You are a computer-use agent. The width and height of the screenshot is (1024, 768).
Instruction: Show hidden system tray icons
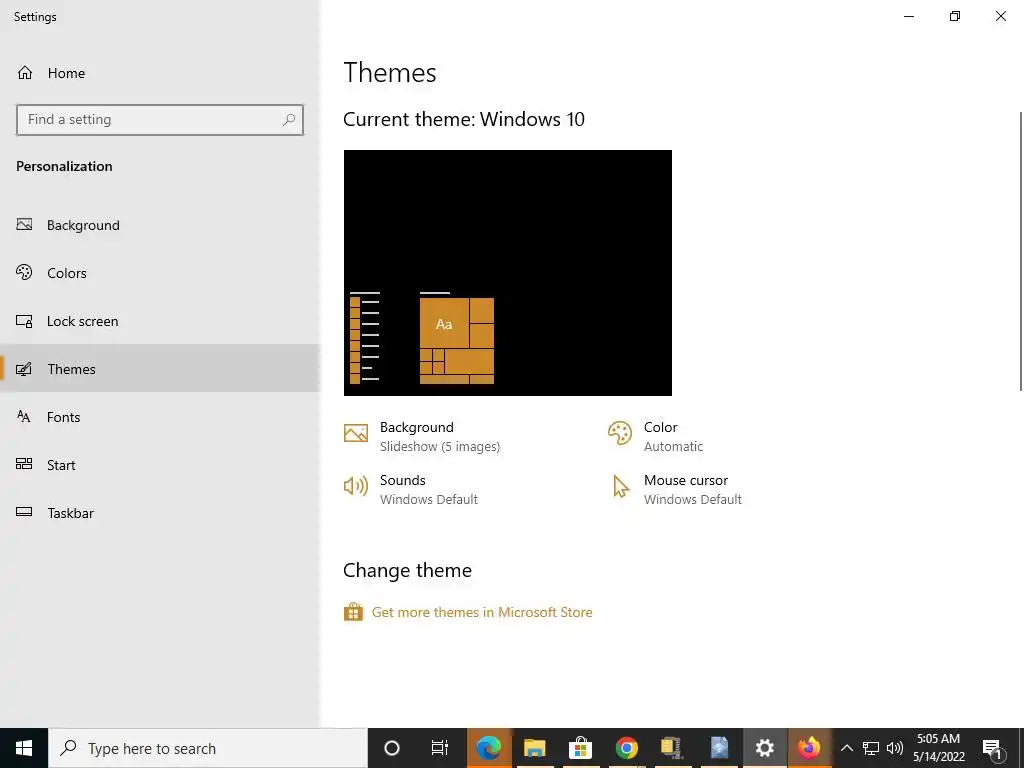tap(846, 748)
